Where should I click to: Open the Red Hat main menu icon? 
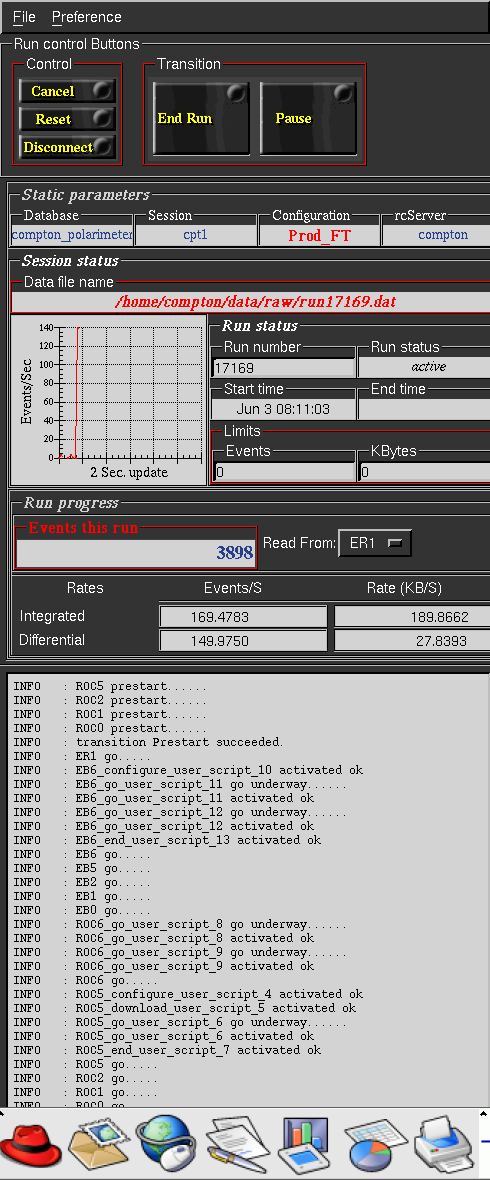pyautogui.click(x=31, y=1144)
